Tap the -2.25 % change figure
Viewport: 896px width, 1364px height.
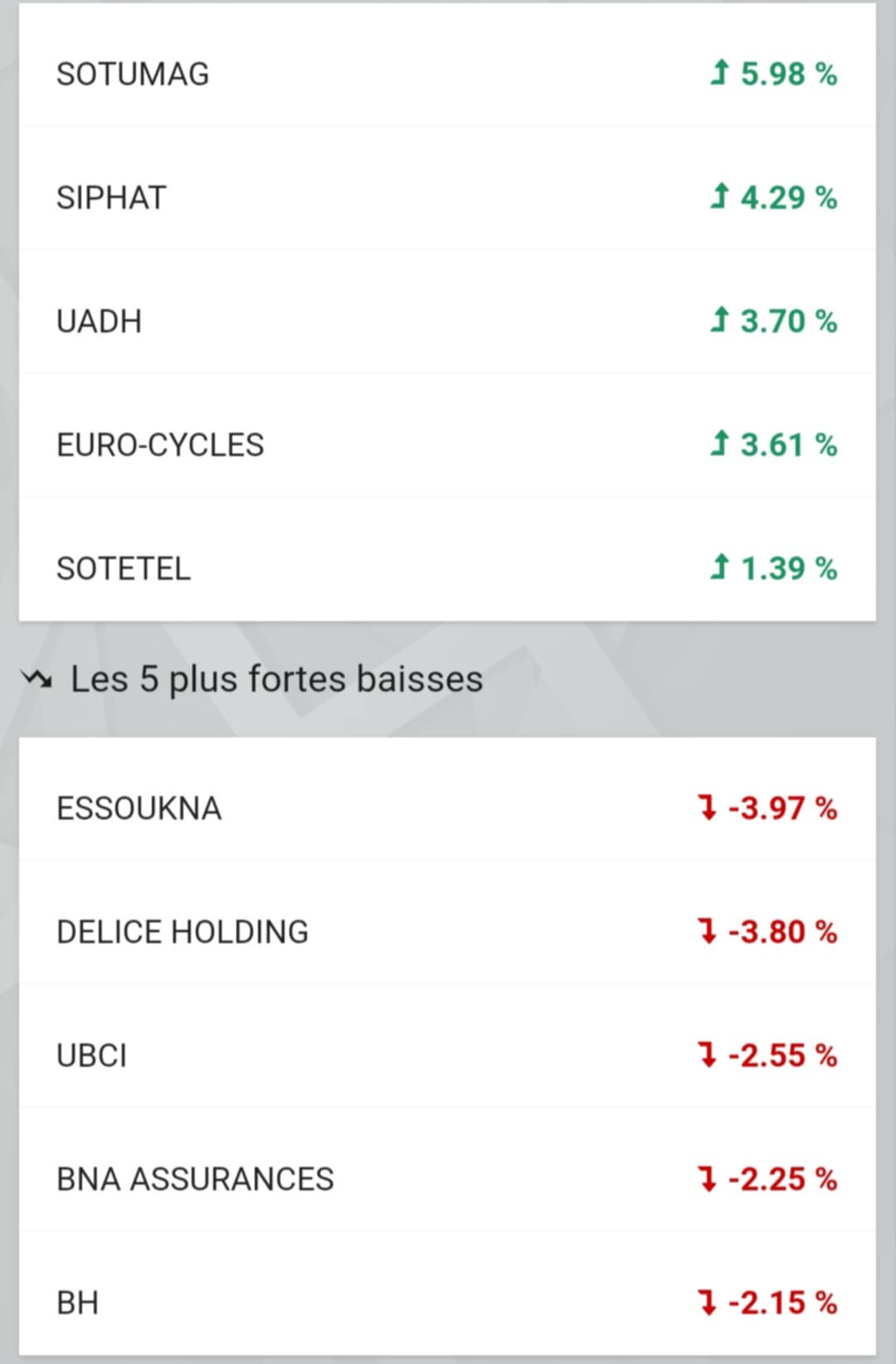[x=782, y=1179]
